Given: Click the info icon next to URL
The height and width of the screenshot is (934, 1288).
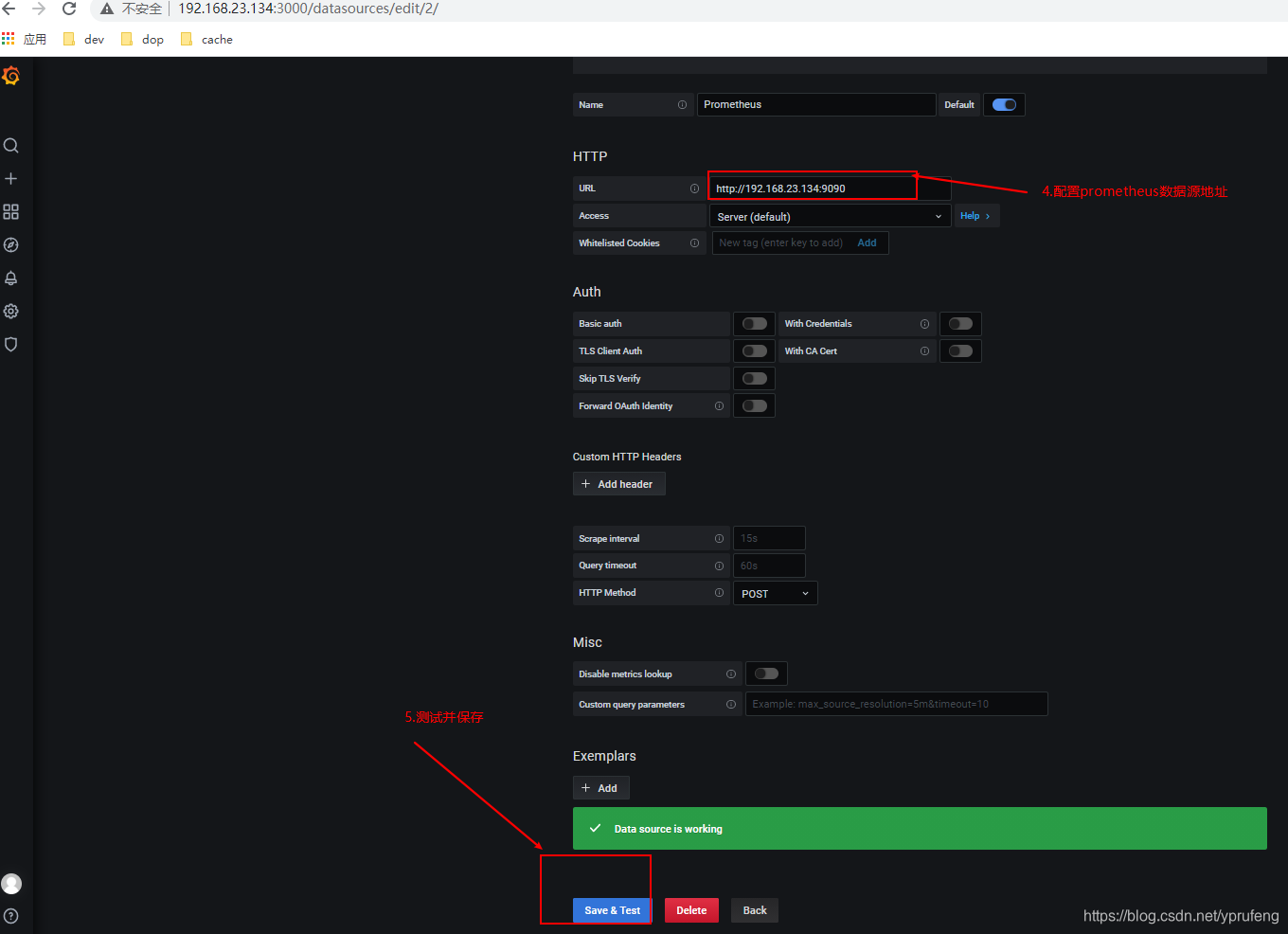Looking at the screenshot, I should tap(694, 189).
